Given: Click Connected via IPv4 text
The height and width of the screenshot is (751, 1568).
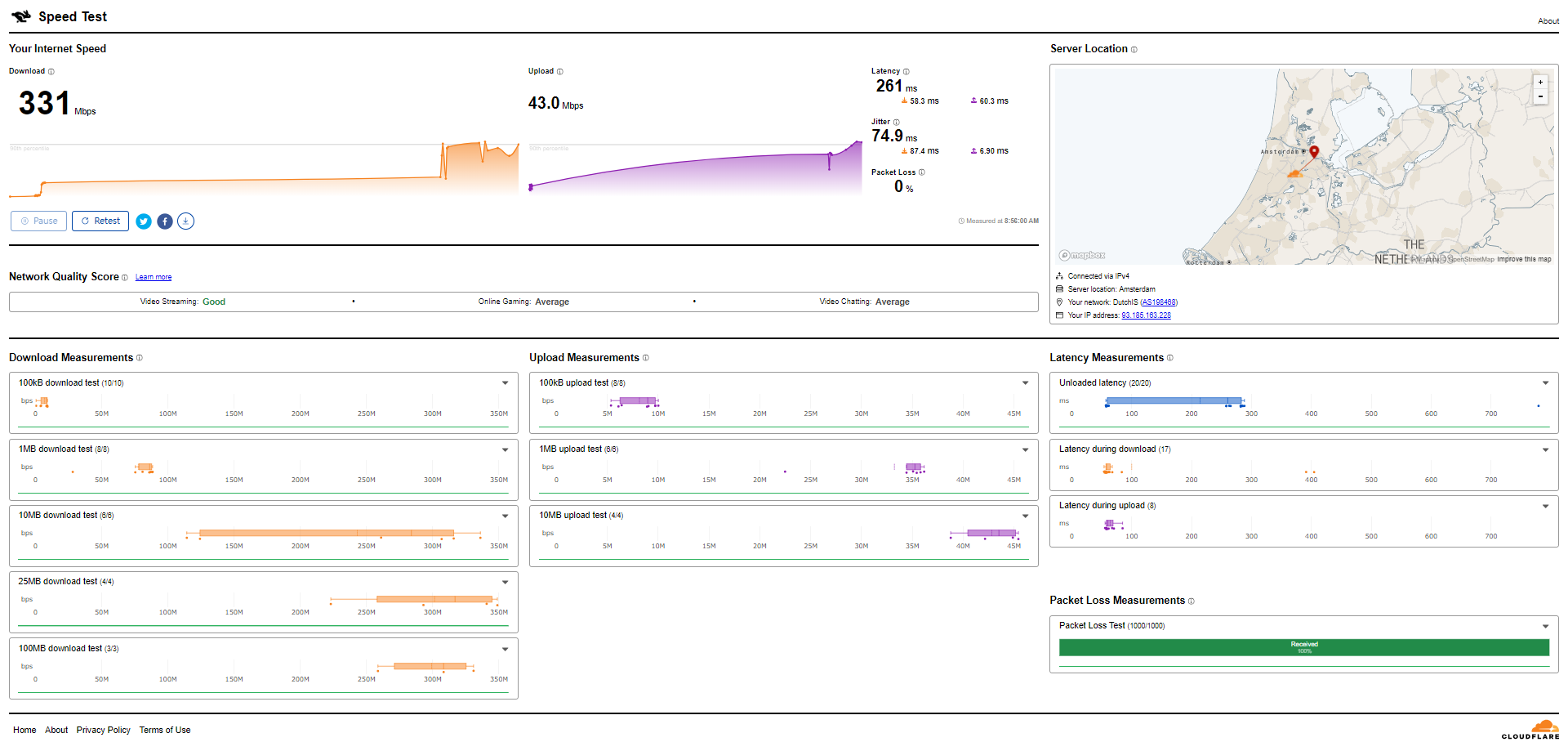Looking at the screenshot, I should point(1098,276).
